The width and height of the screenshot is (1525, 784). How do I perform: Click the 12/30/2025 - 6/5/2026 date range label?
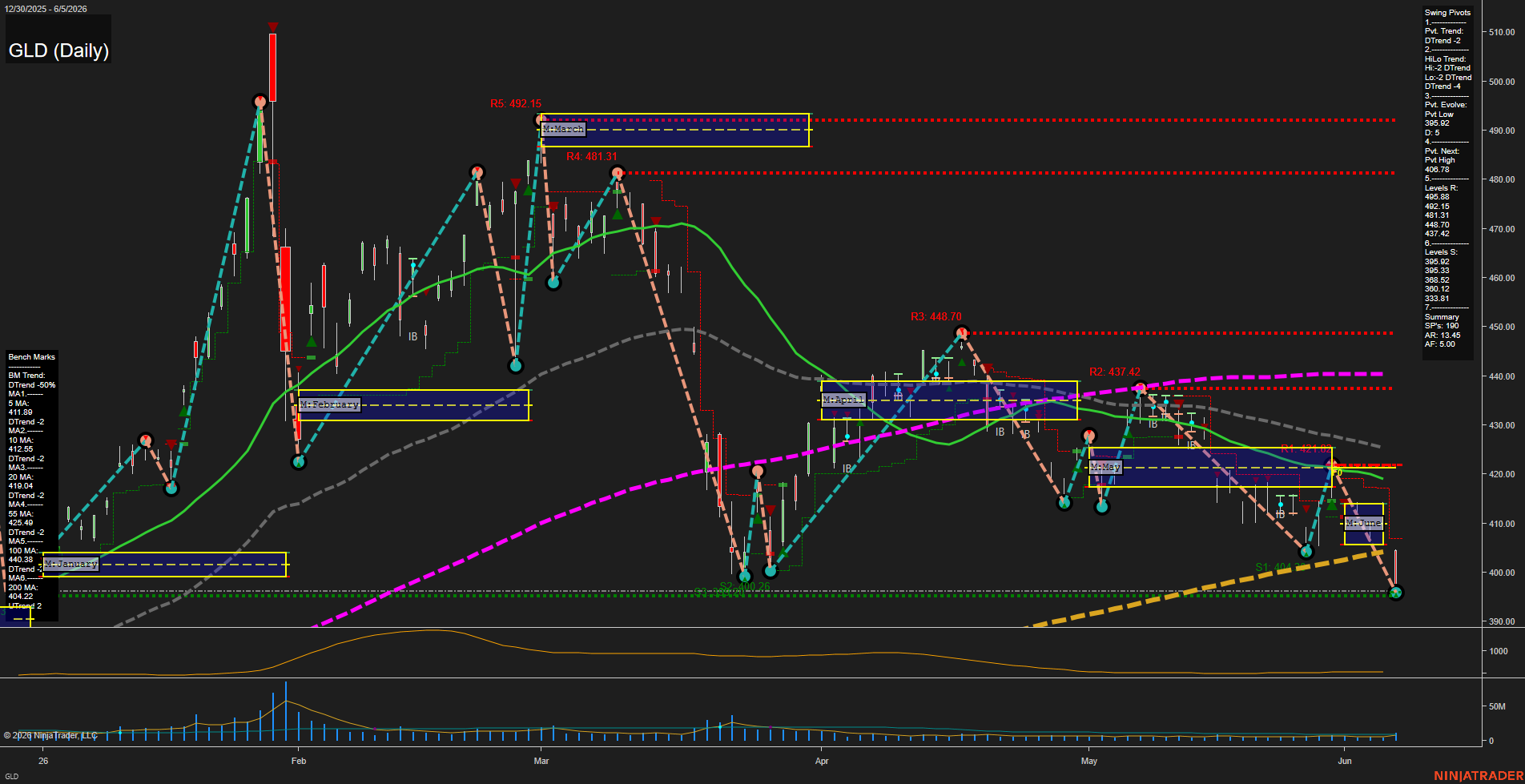click(x=46, y=9)
